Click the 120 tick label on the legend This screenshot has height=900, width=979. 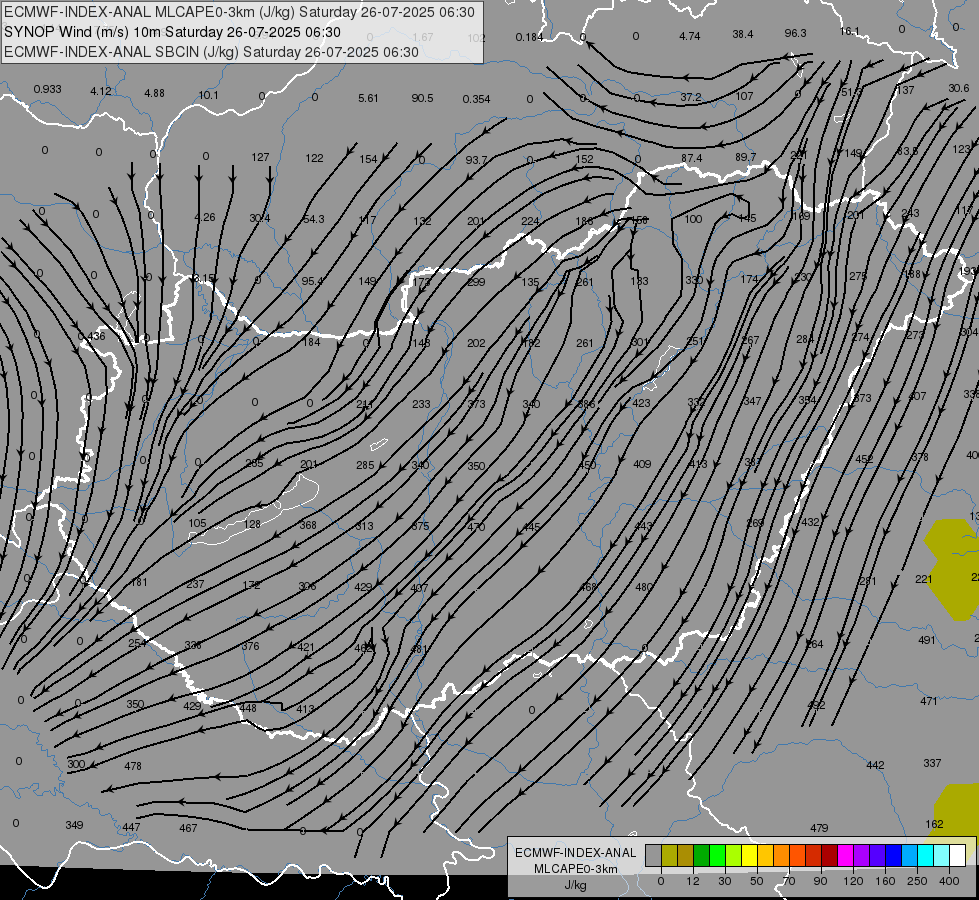coord(853,881)
